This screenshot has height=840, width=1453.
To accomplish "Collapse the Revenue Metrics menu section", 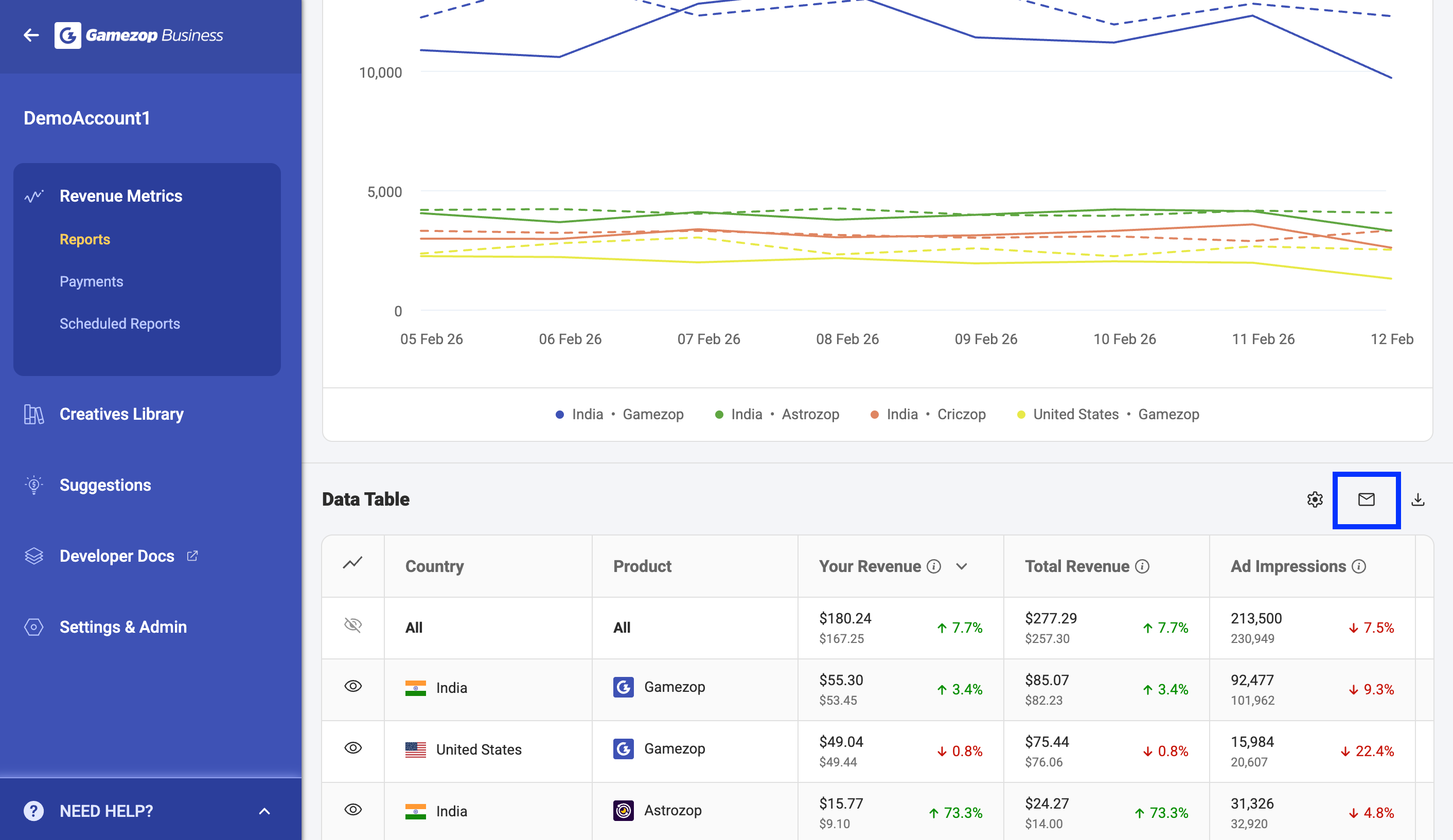I will pyautogui.click(x=120, y=196).
